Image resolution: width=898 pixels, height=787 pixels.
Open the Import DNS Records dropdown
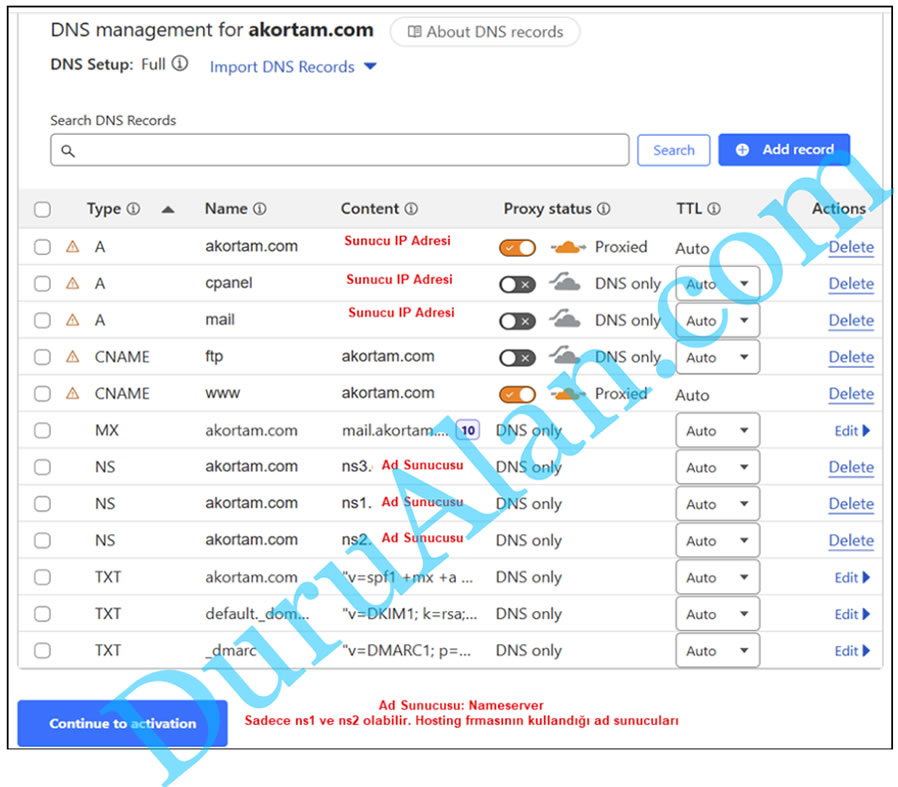[293, 67]
